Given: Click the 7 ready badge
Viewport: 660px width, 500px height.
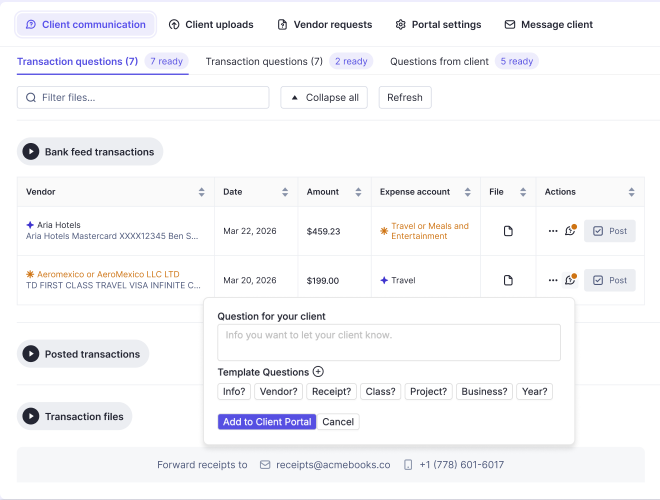Looking at the screenshot, I should [x=166, y=61].
